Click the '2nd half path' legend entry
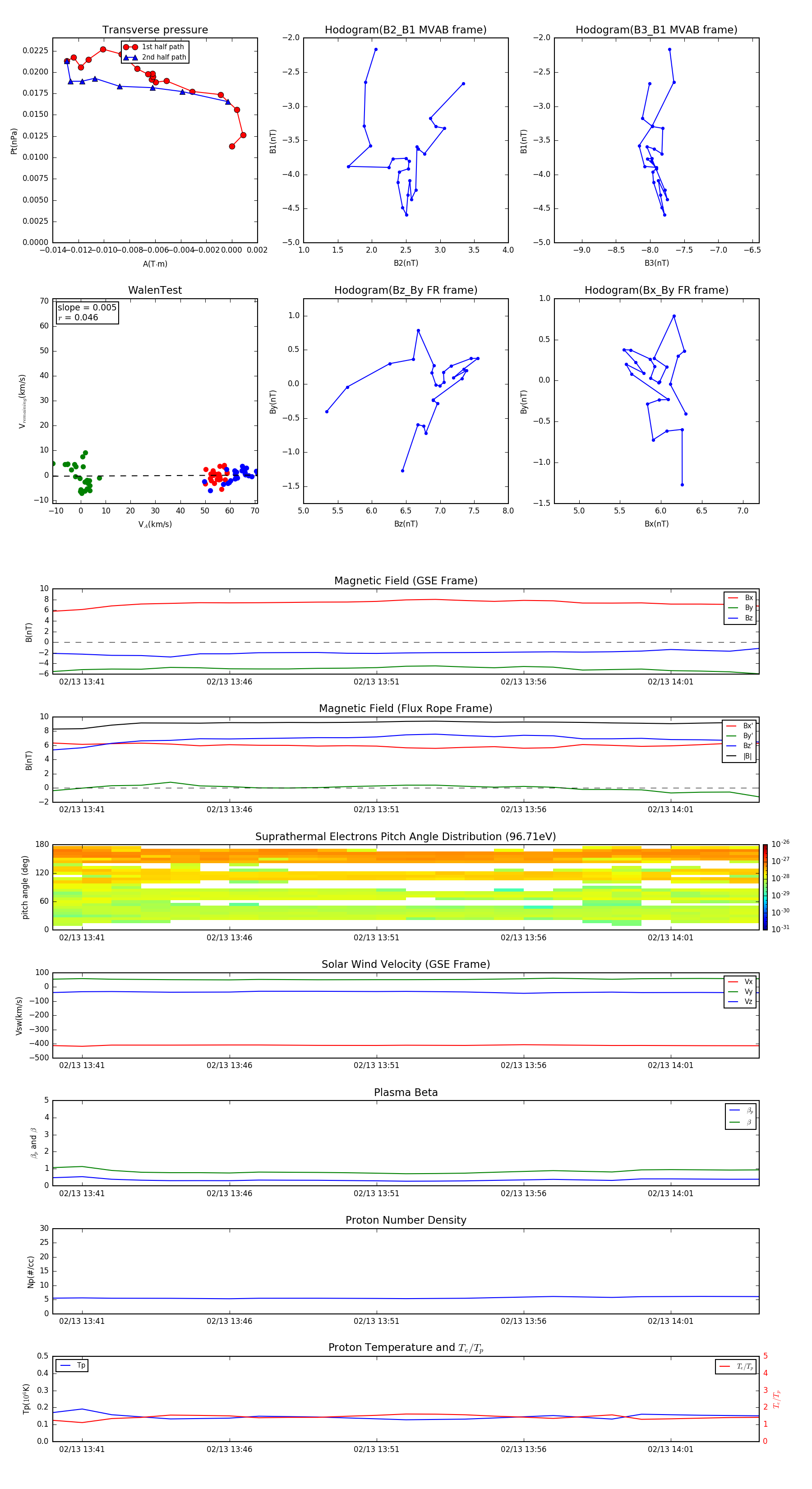The width and height of the screenshot is (812, 1489). [x=155, y=57]
